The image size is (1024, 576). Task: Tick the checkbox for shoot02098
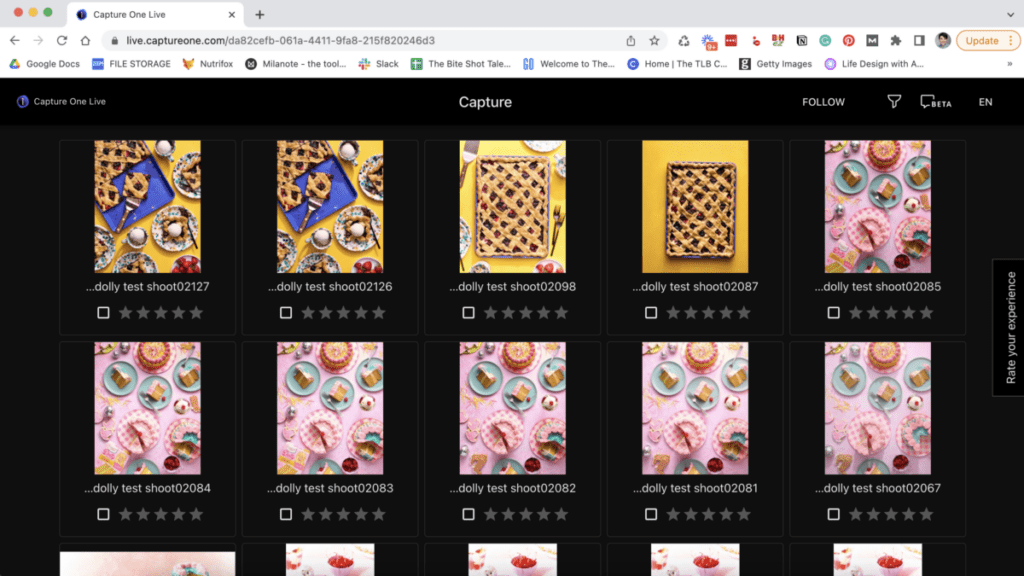pyautogui.click(x=468, y=313)
